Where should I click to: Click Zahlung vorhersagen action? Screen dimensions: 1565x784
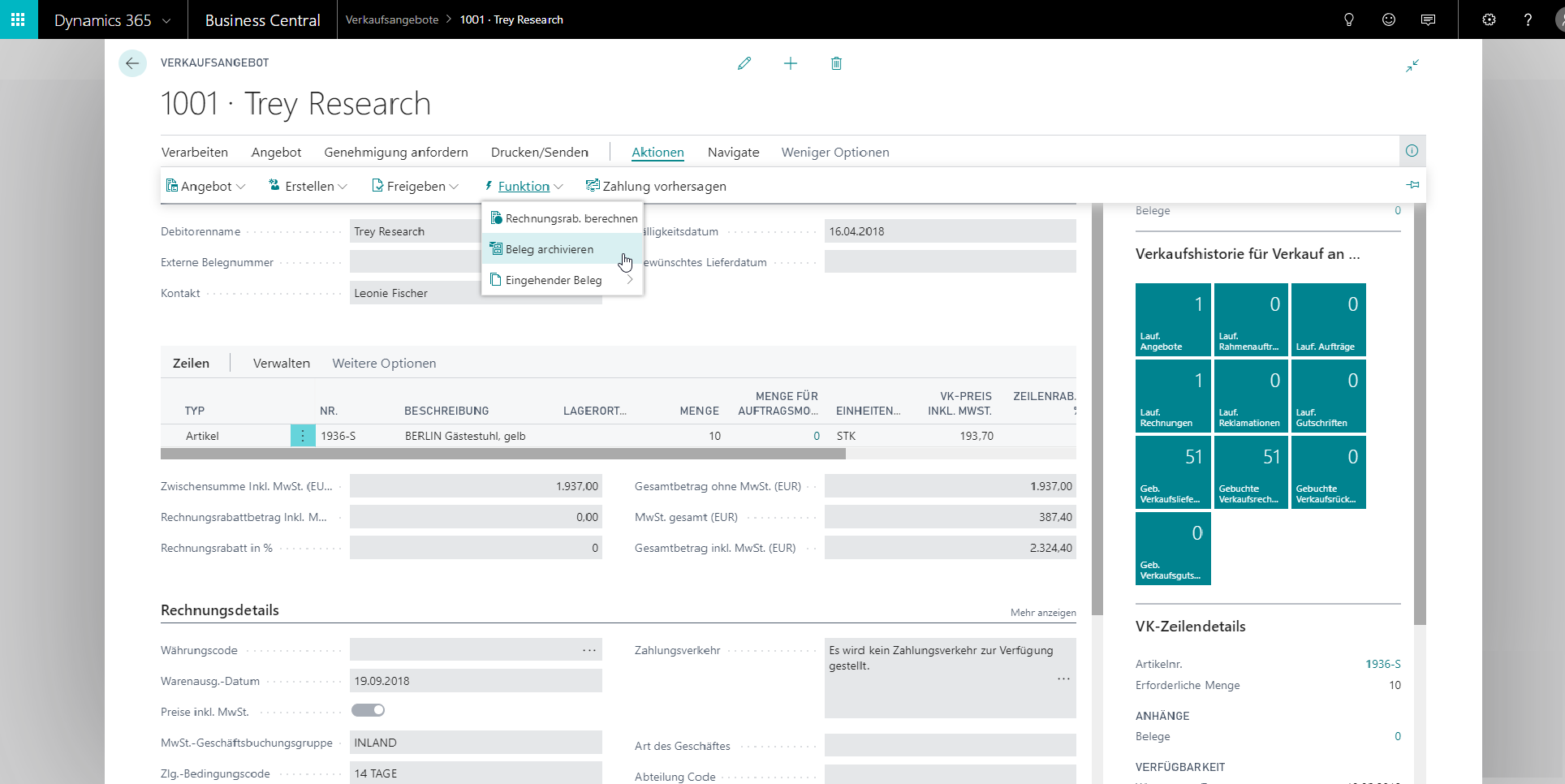point(656,186)
